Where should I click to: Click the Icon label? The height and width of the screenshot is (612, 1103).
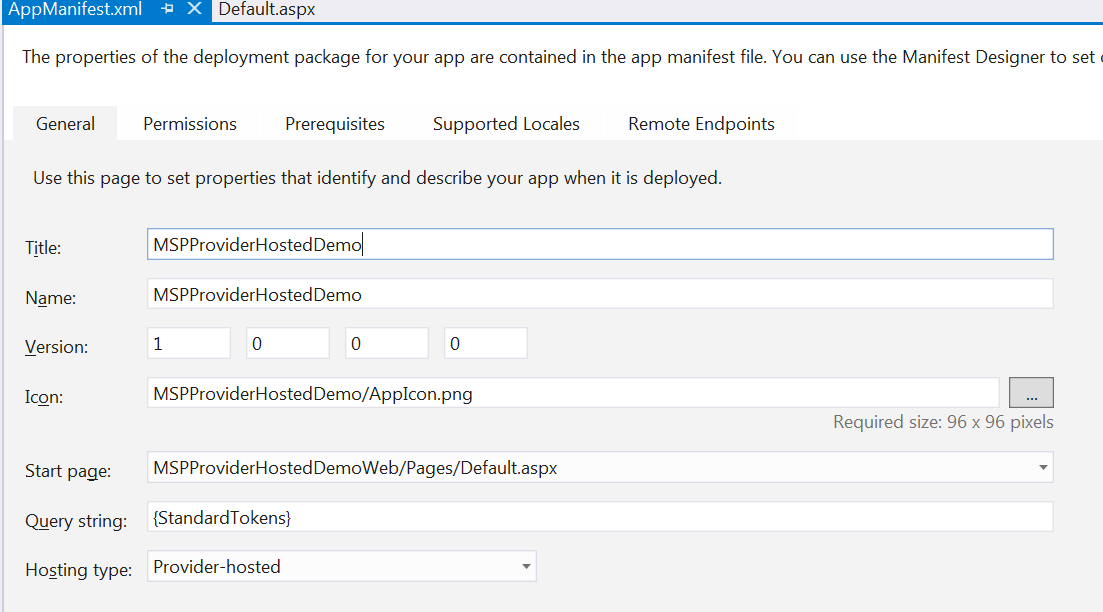(44, 397)
